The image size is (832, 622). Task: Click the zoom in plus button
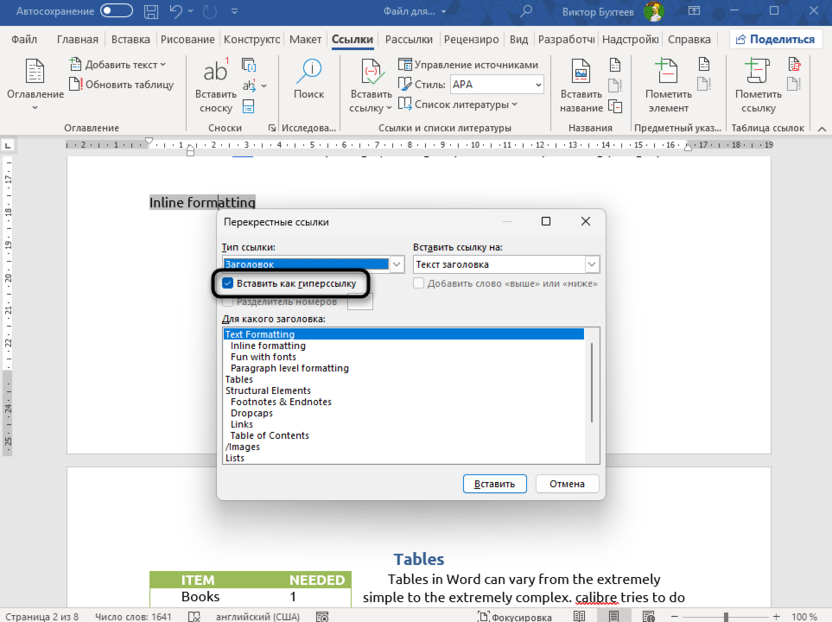pos(776,617)
